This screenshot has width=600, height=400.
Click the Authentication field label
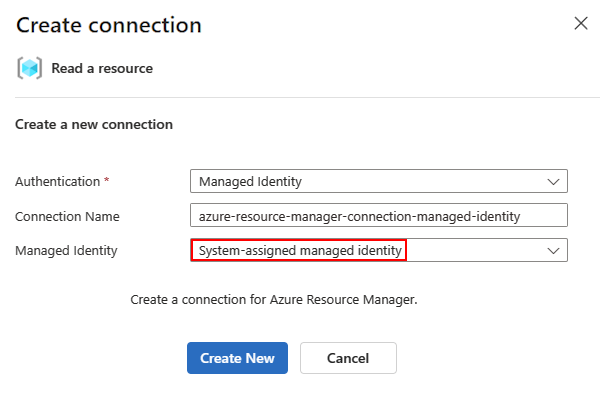(57, 182)
